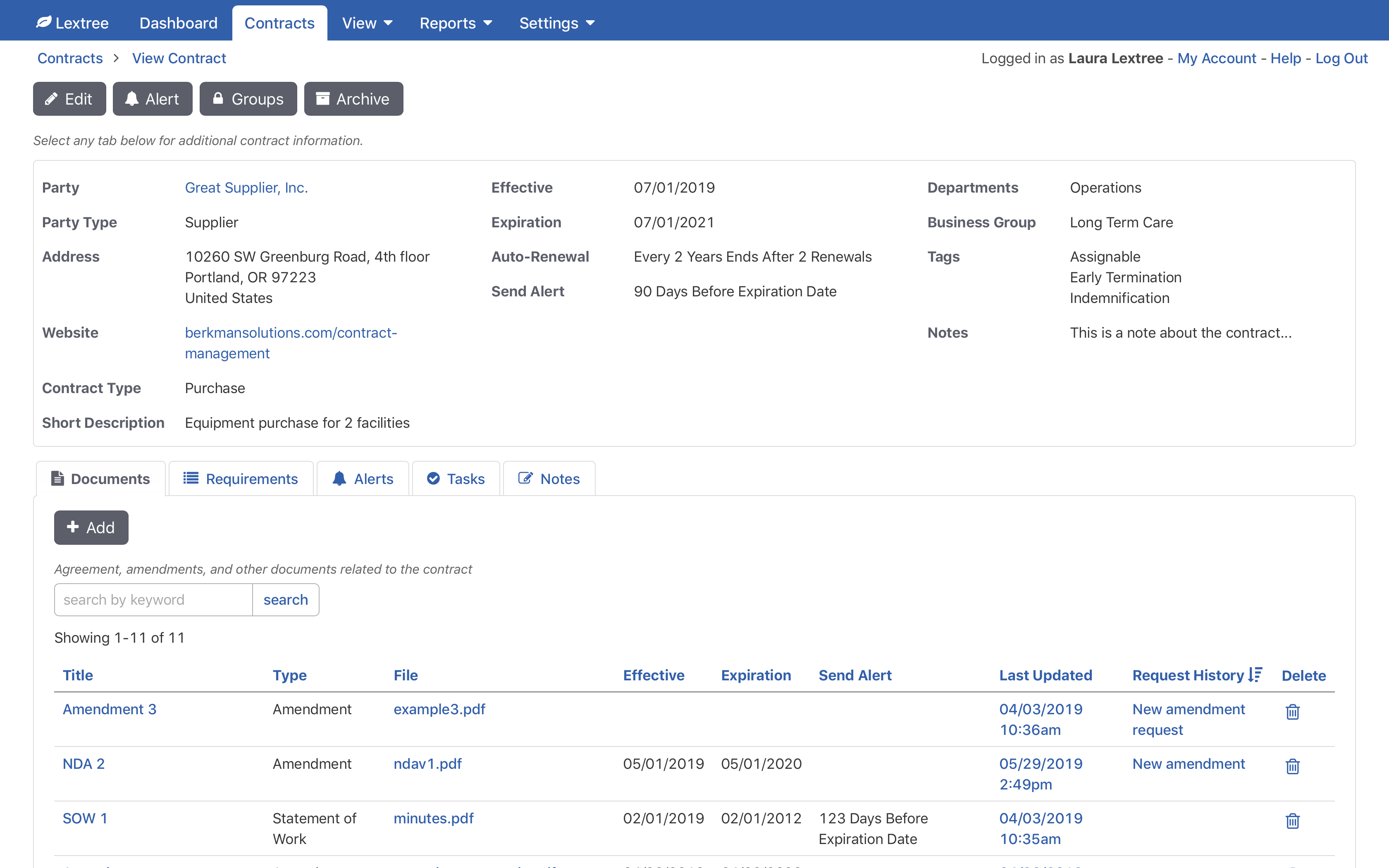Delete the Amendment 3 document via trash icon
Viewport: 1389px width, 868px height.
(1292, 711)
